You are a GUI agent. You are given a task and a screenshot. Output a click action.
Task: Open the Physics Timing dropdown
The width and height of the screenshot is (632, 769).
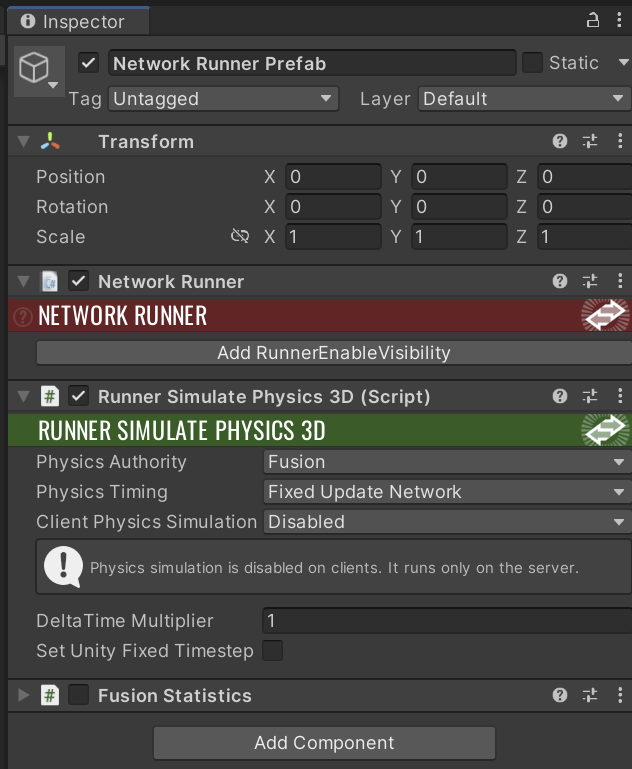447,492
